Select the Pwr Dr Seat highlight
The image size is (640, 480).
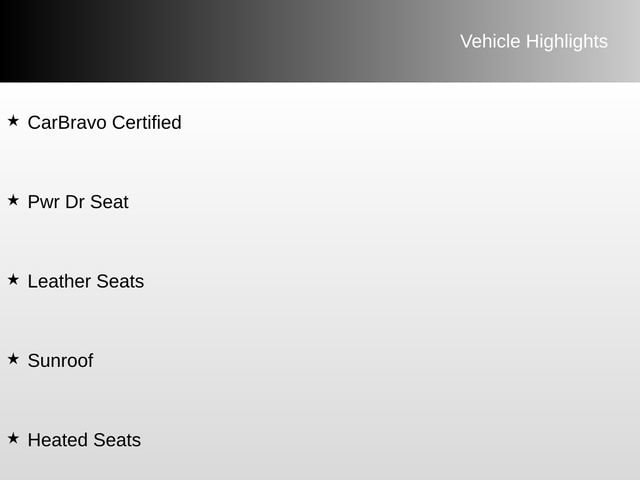coord(78,202)
